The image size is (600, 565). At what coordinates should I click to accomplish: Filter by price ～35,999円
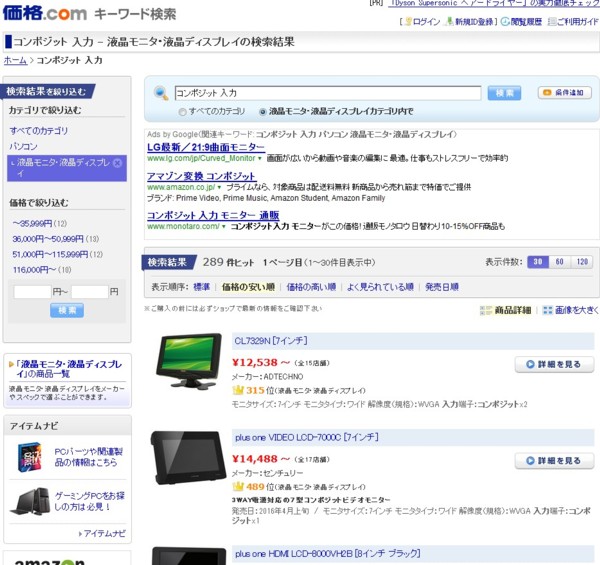pyautogui.click(x=33, y=223)
